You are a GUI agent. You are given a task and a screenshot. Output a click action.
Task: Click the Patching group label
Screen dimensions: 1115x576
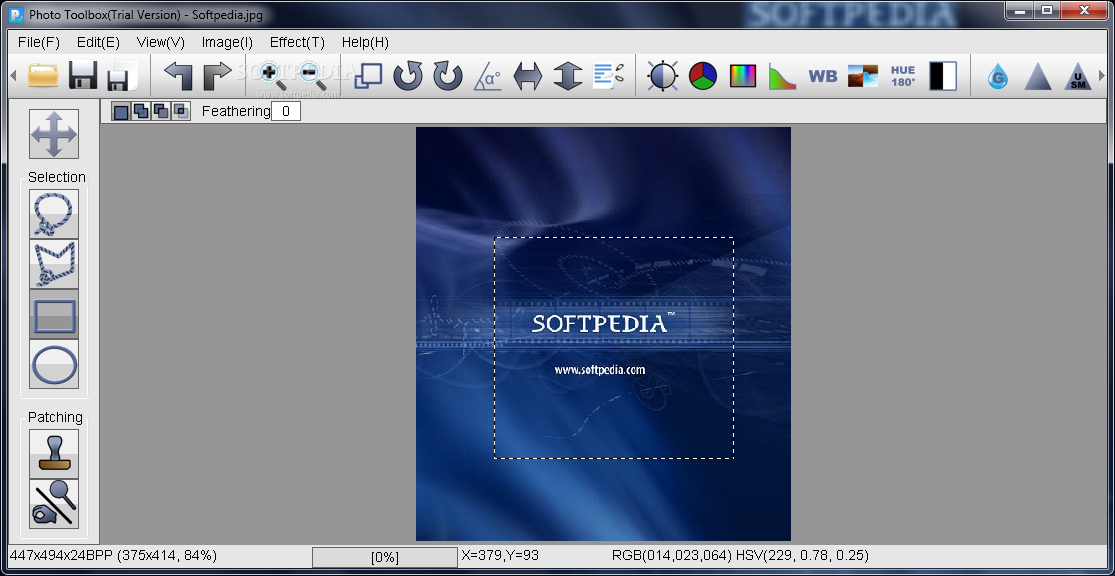pos(55,417)
